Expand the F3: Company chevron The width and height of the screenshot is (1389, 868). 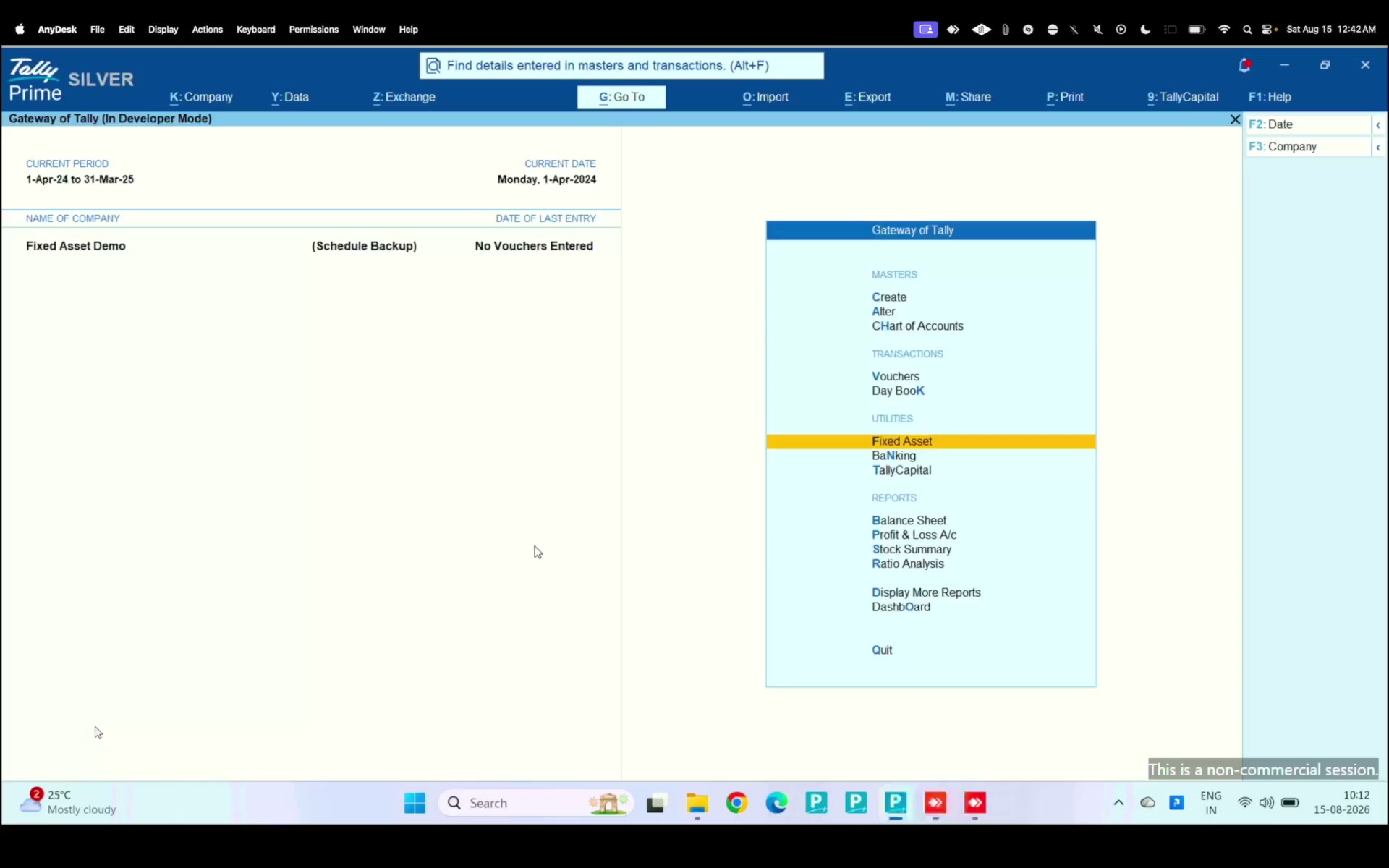pos(1378,148)
